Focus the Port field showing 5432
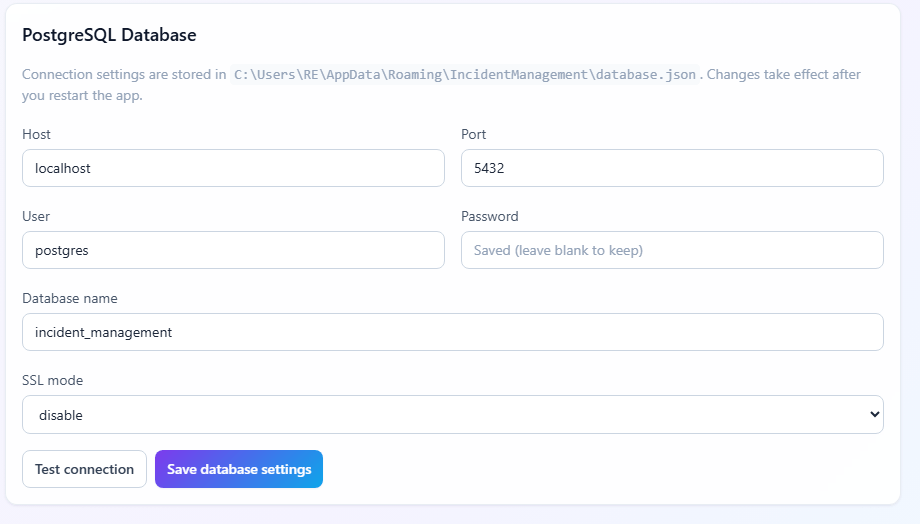Image resolution: width=920 pixels, height=524 pixels. click(x=672, y=168)
